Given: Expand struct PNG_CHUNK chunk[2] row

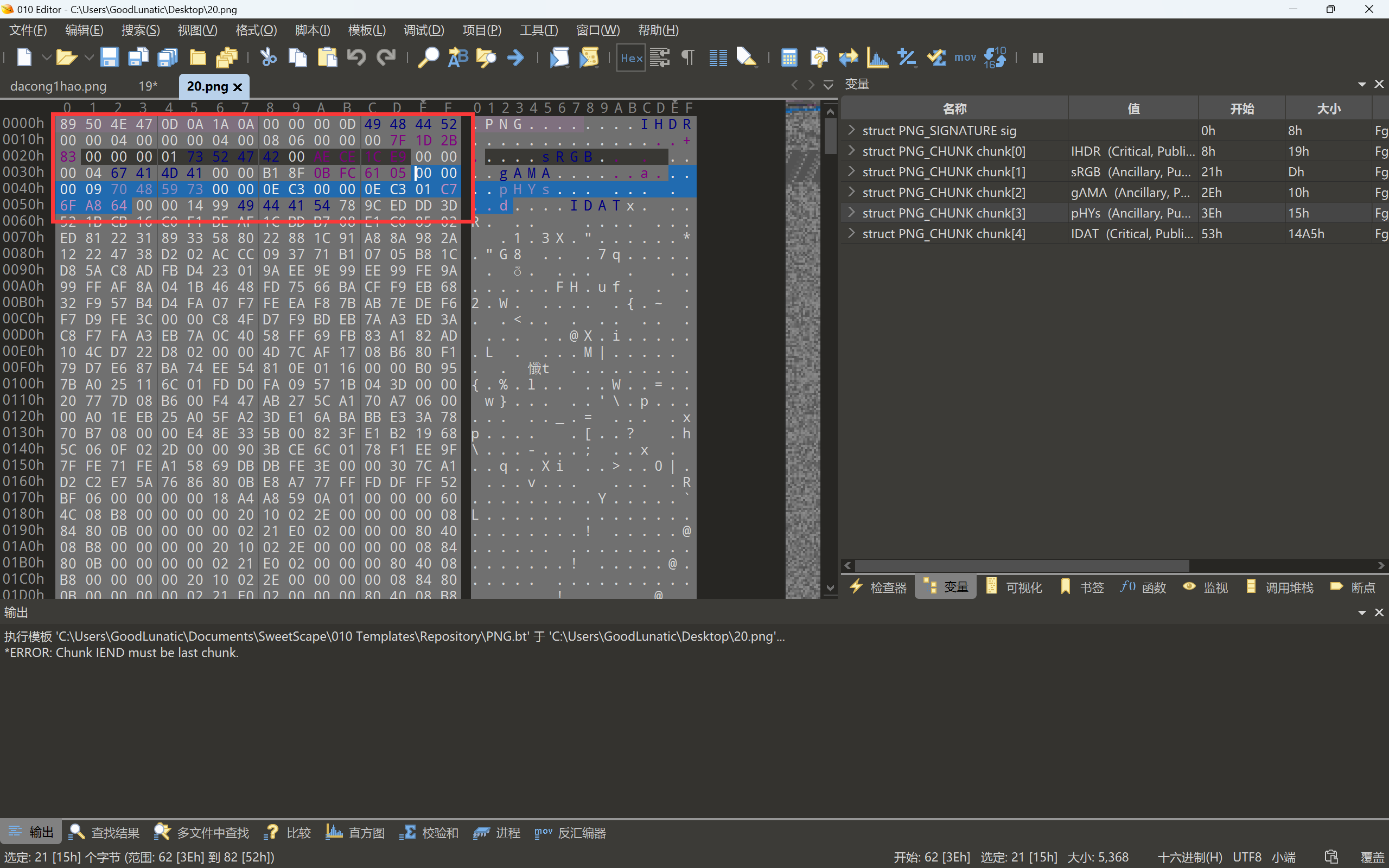Looking at the screenshot, I should (x=851, y=192).
